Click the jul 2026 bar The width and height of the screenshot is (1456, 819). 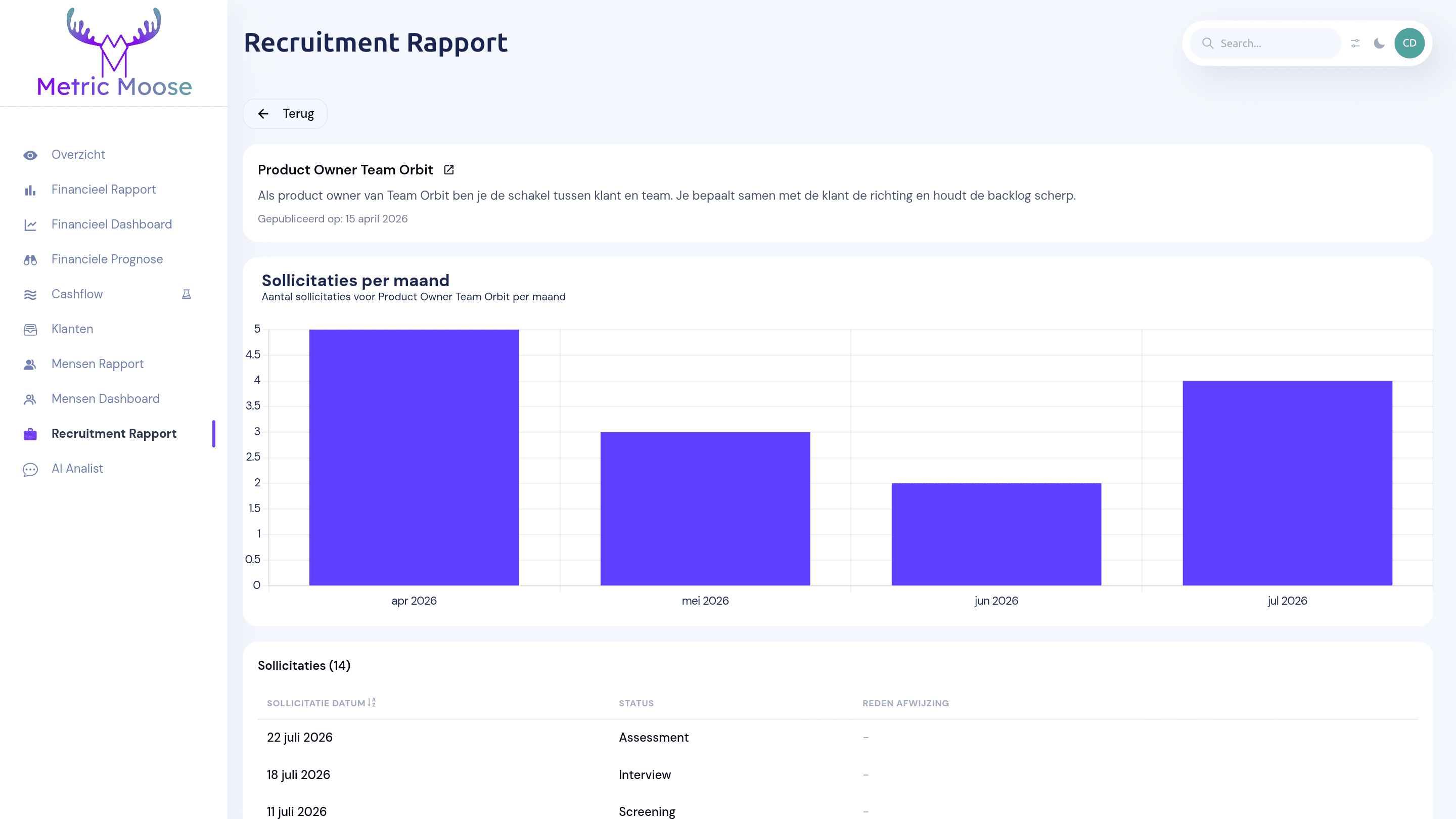[x=1288, y=483]
